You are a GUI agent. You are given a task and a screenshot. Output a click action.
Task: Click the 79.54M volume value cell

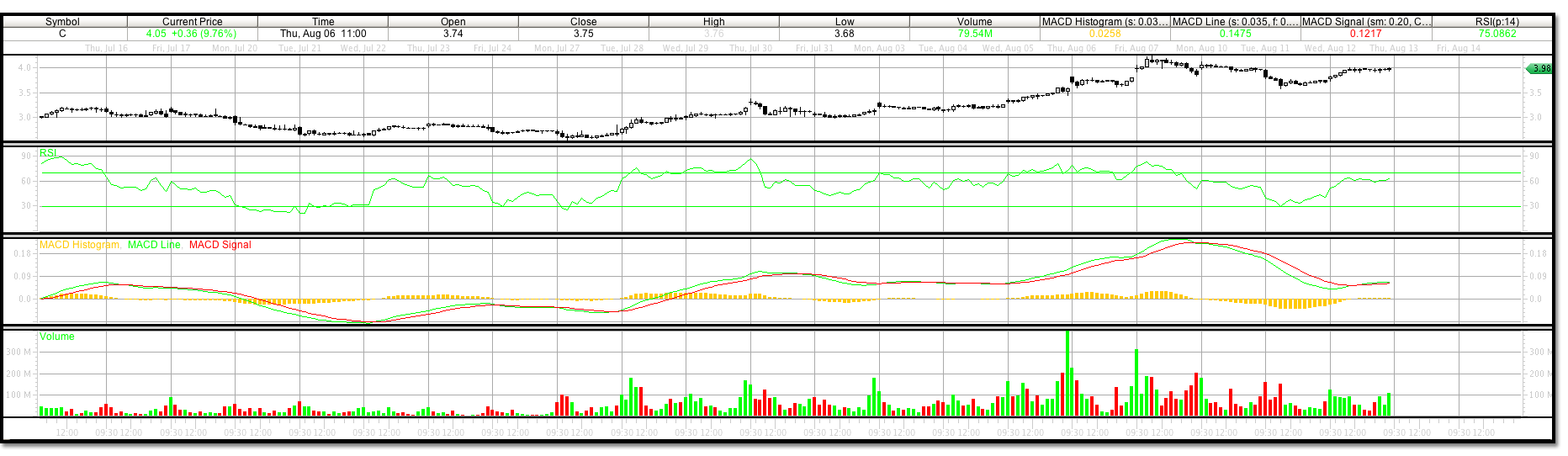[x=974, y=34]
